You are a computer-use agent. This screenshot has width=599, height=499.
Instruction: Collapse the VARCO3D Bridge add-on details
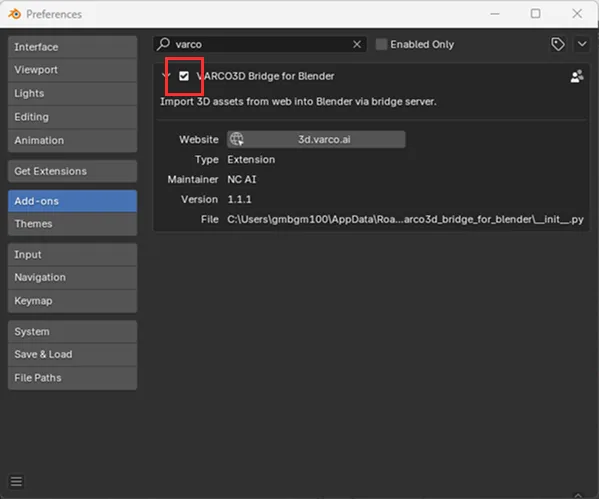165,76
